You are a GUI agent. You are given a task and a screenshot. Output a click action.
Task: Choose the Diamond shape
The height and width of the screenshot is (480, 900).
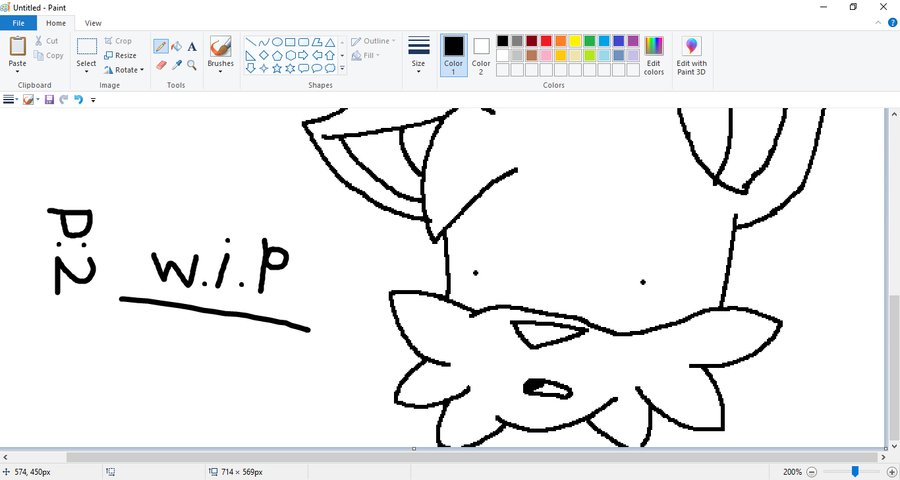point(264,55)
